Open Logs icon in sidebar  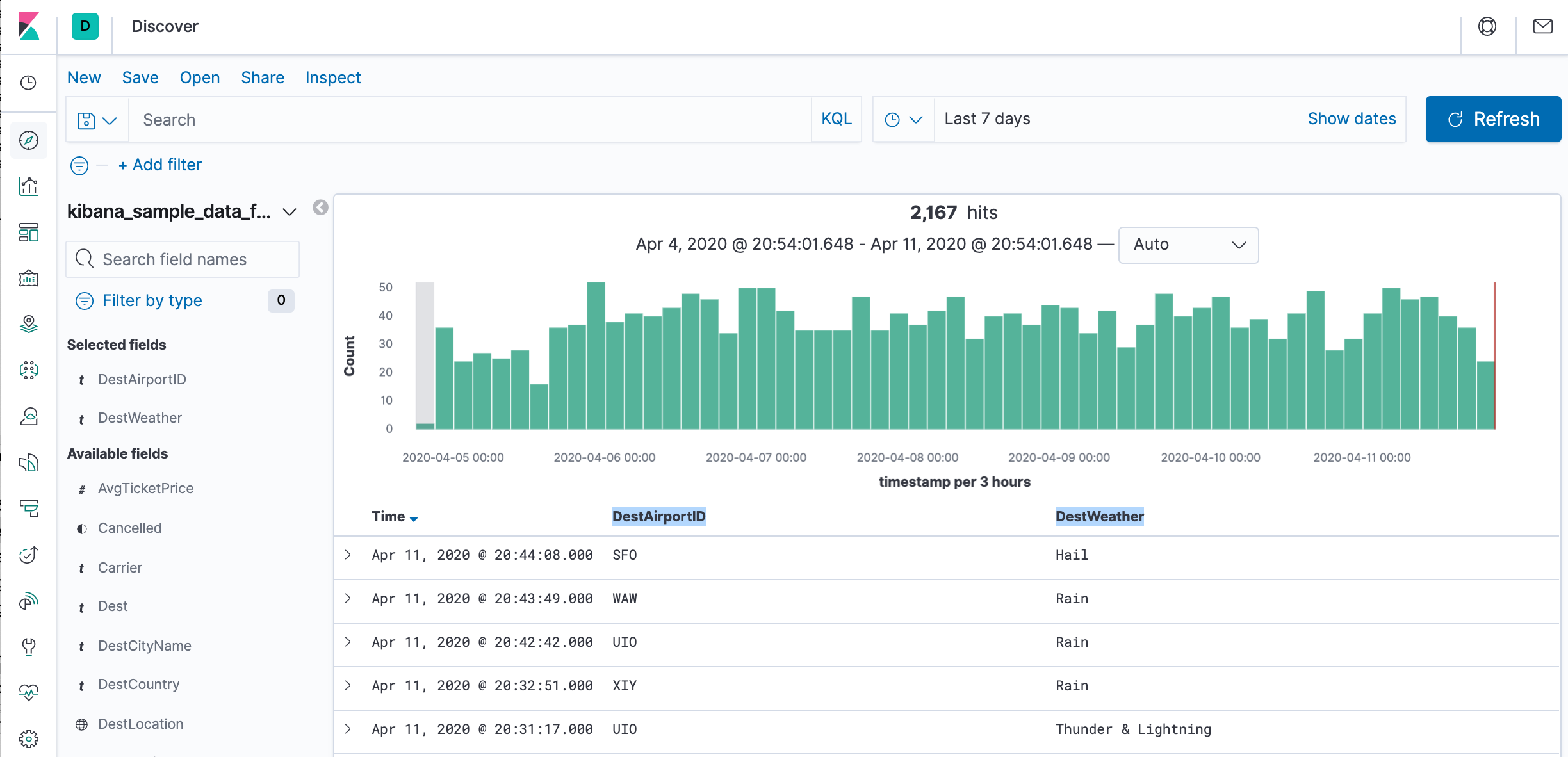pyautogui.click(x=29, y=462)
